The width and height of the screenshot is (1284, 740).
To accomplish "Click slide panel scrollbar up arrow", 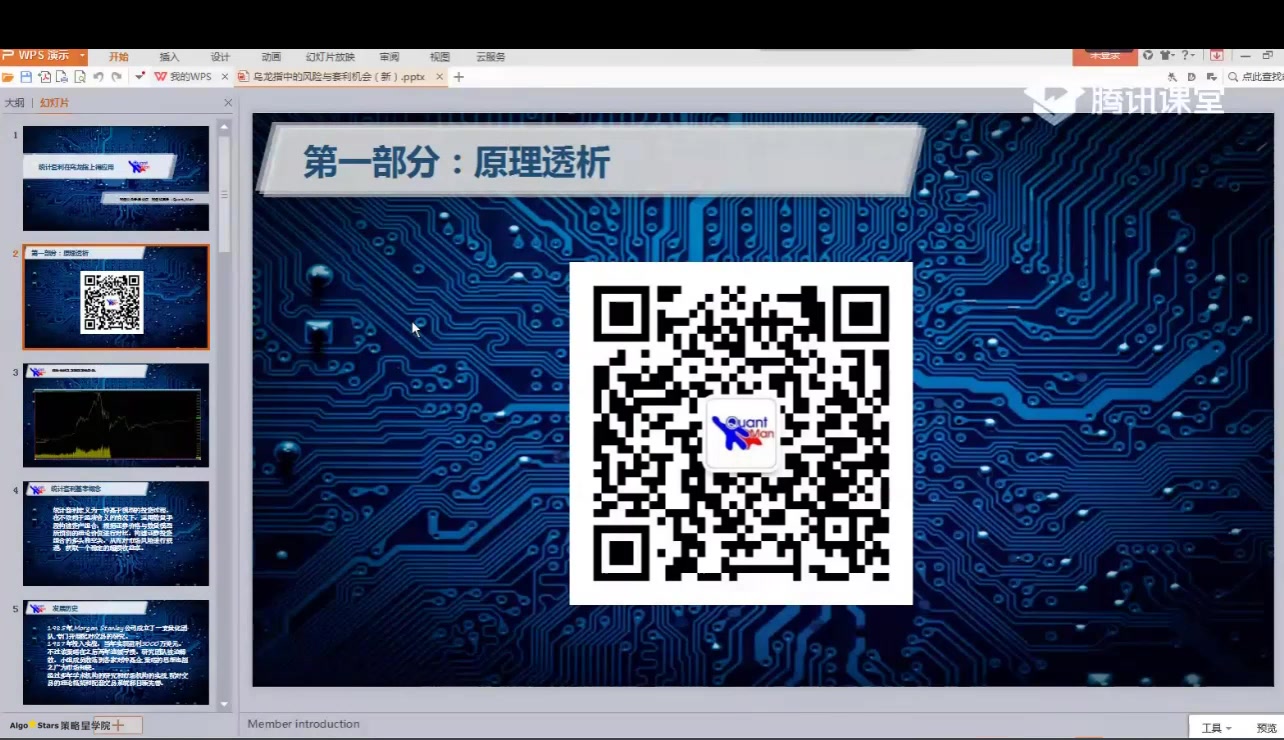I will (225, 125).
